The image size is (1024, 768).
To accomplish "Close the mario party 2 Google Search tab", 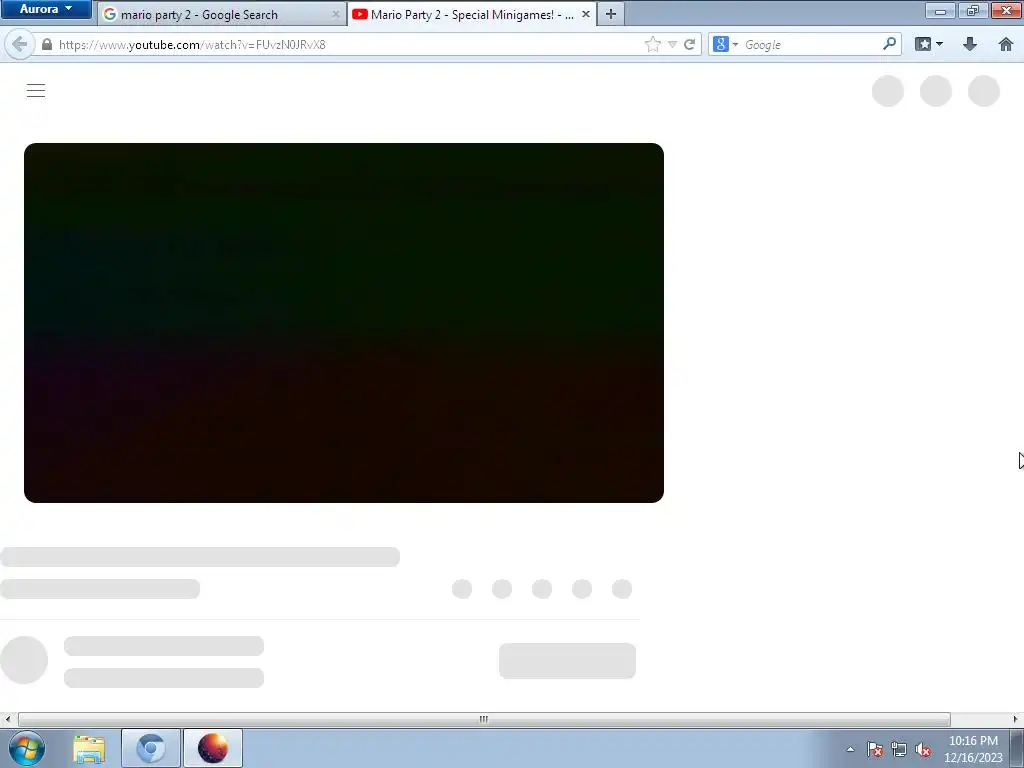I will point(336,14).
